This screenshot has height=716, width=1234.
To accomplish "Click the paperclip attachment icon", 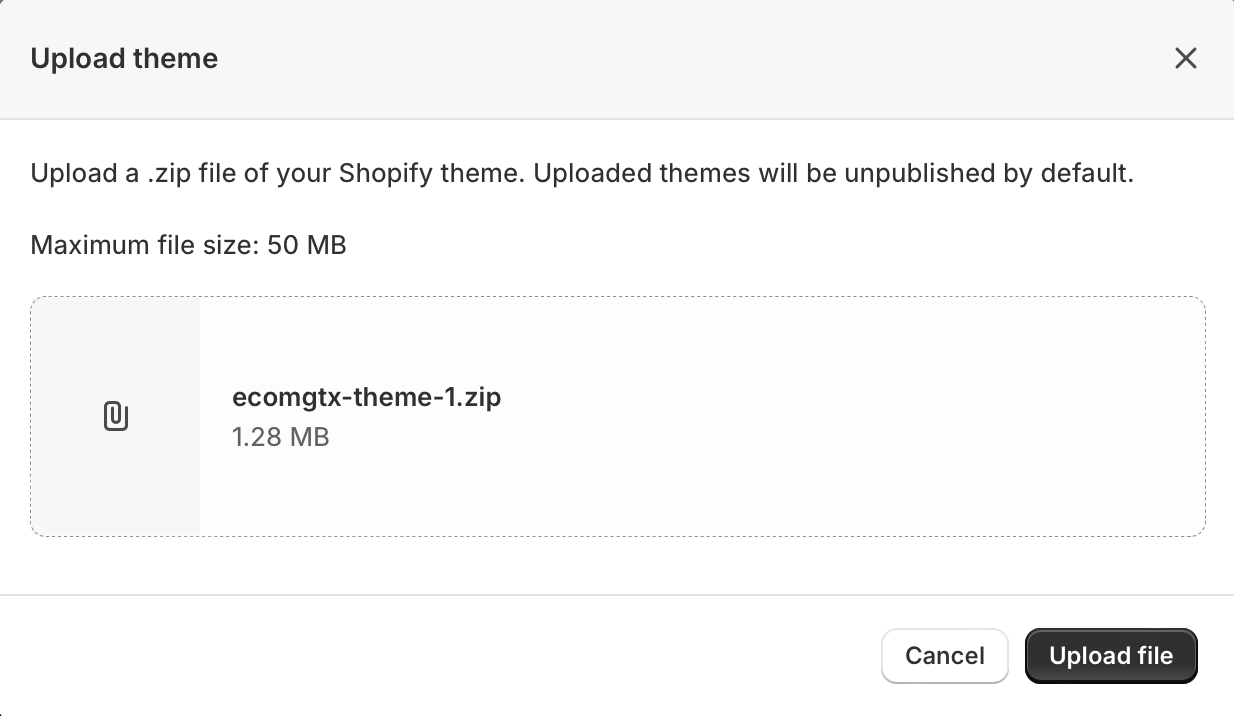I will pos(116,416).
